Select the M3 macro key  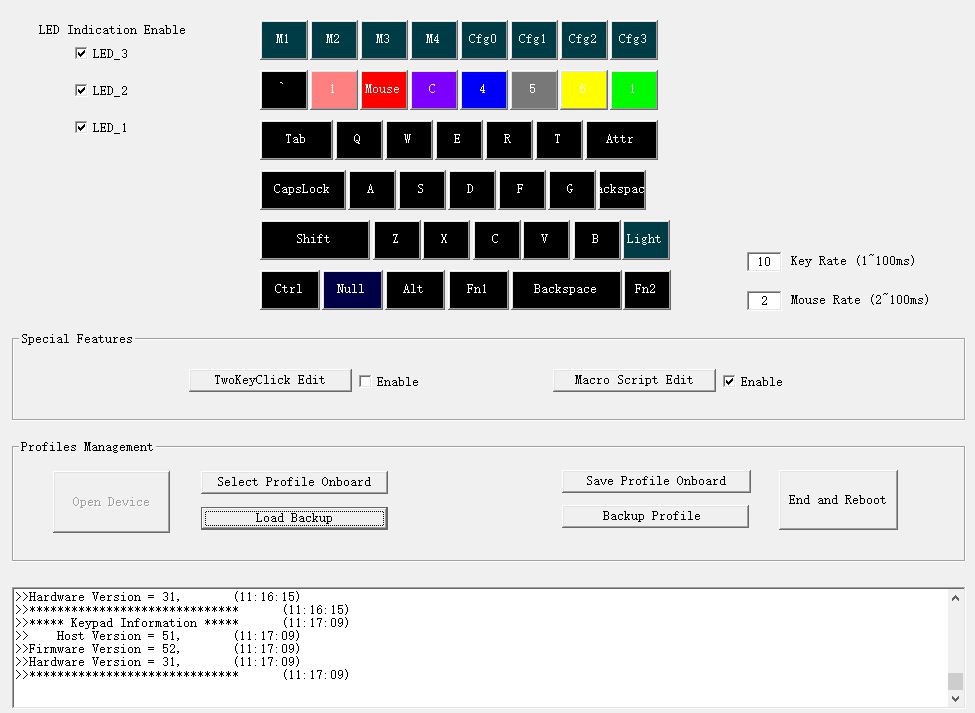384,40
